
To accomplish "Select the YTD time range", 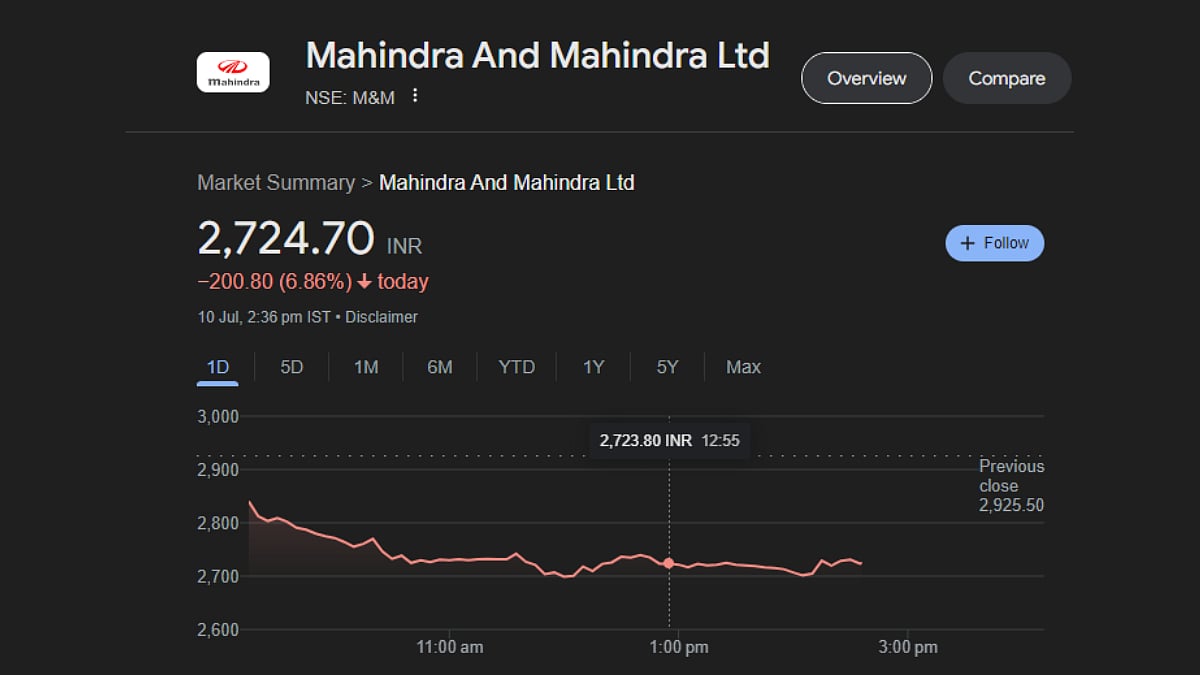I will 516,366.
